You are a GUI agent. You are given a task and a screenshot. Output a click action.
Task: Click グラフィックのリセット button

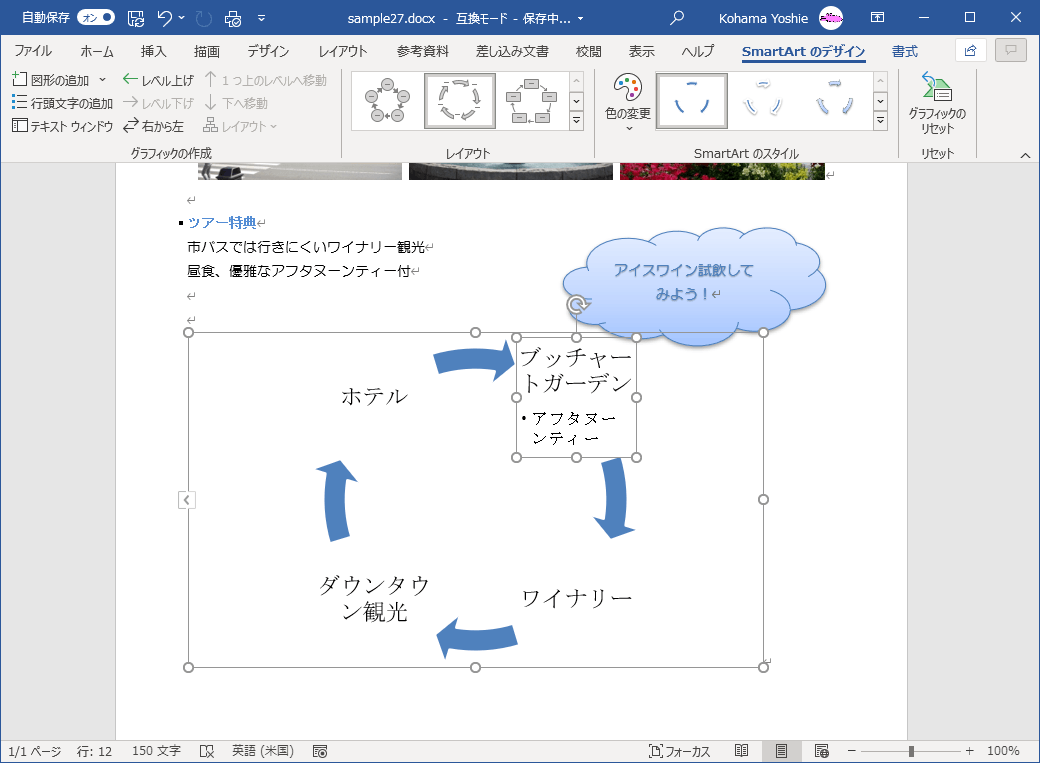coord(937,104)
